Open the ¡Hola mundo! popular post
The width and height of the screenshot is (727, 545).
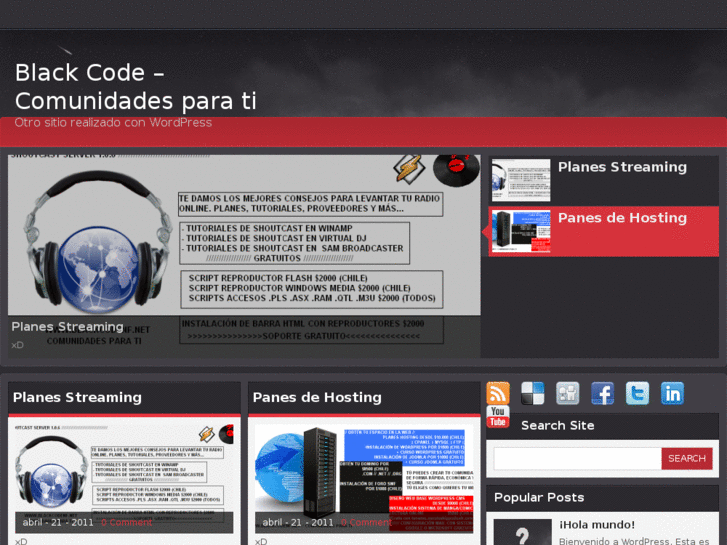pos(597,525)
